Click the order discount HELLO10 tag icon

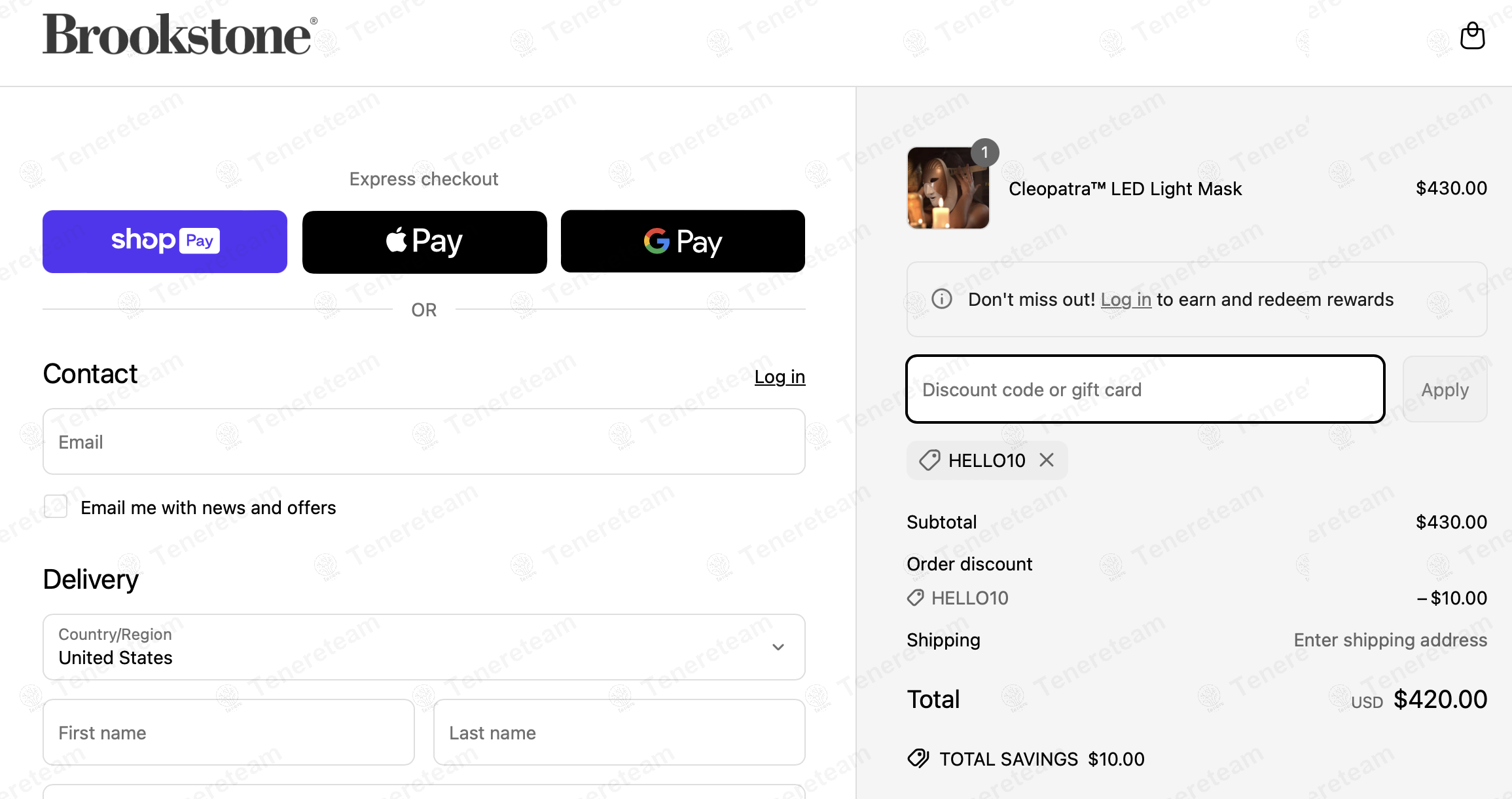pyautogui.click(x=915, y=598)
